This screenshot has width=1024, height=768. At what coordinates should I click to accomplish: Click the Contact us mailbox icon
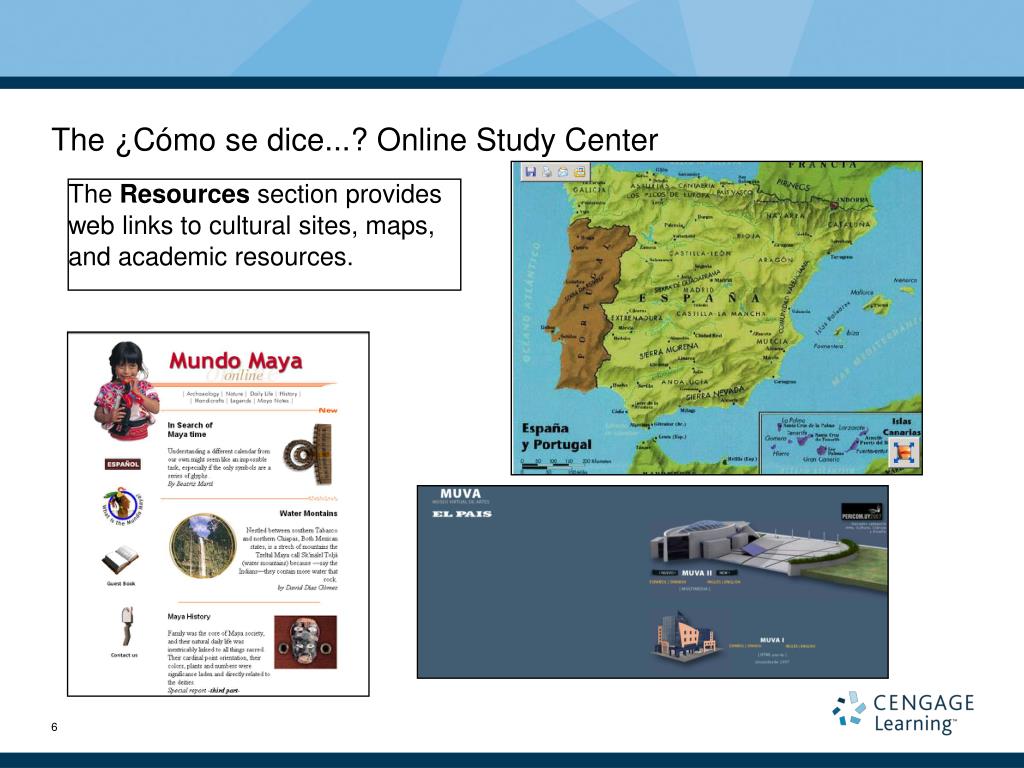tap(127, 626)
